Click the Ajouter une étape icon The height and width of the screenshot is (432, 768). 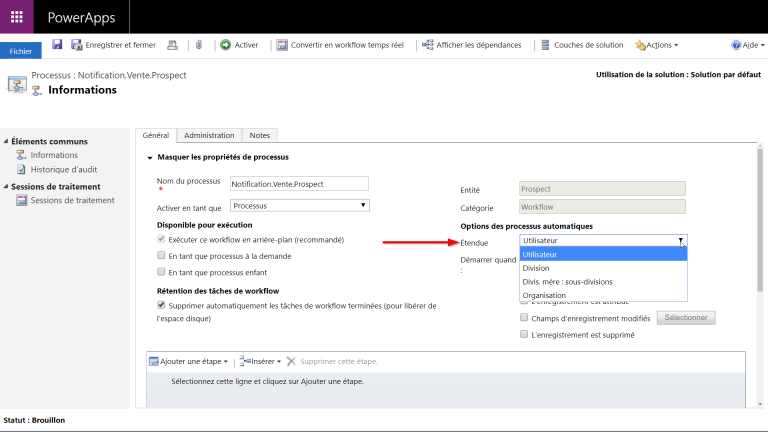click(x=154, y=361)
